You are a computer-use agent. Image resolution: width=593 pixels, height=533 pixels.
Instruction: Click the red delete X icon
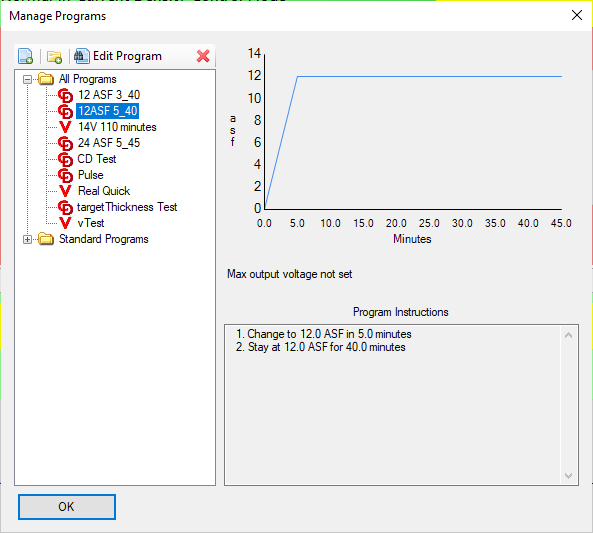click(203, 56)
